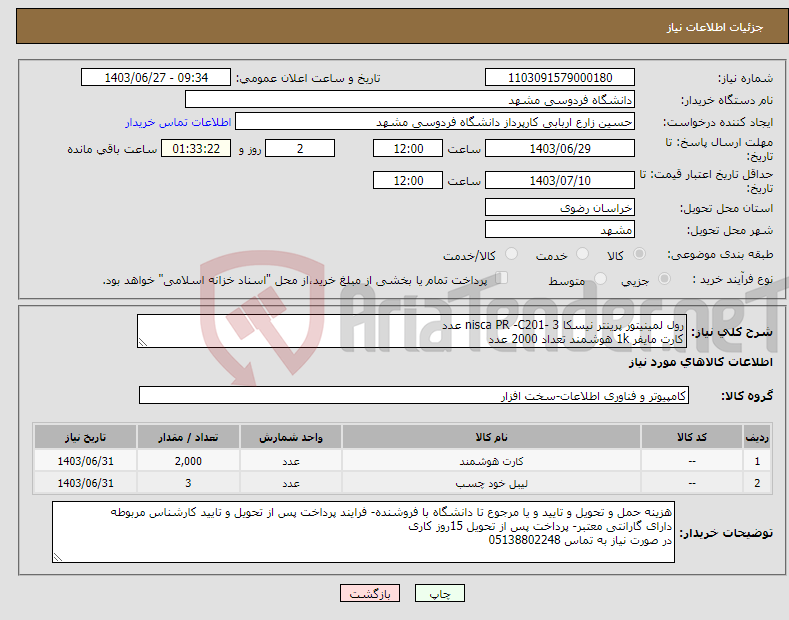Click the چاپ print button

click(x=440, y=593)
